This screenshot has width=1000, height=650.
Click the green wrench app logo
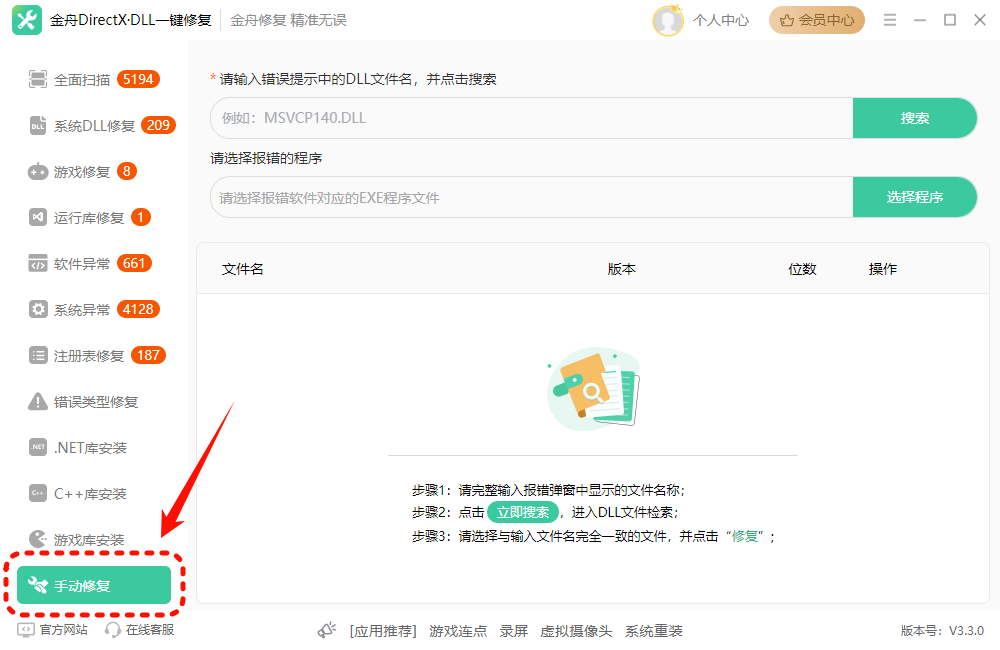27,20
